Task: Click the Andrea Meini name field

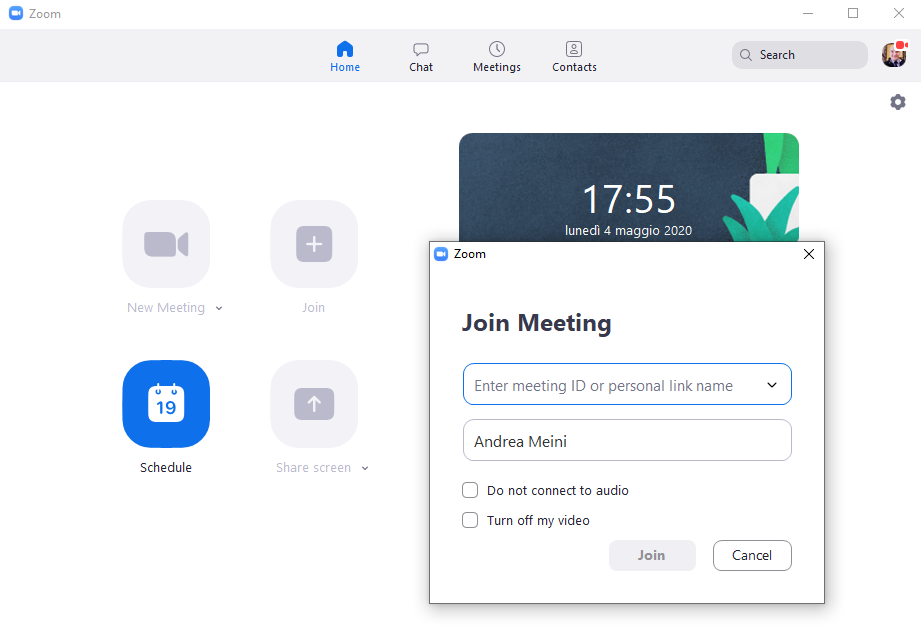Action: [x=627, y=440]
